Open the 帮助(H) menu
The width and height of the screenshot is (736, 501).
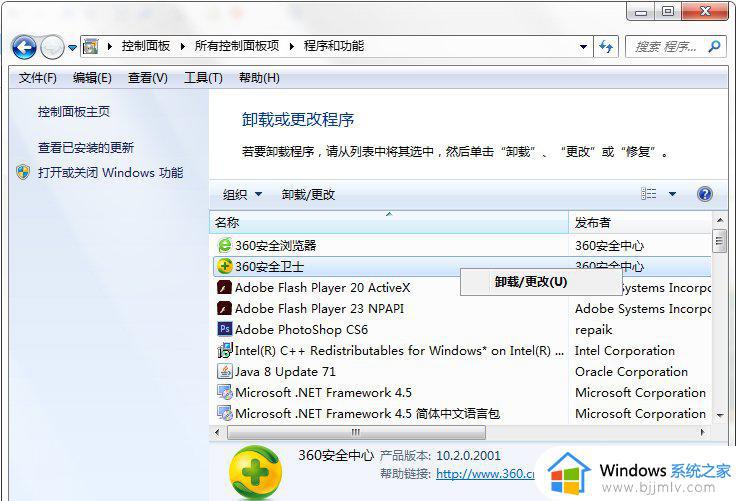[259, 77]
